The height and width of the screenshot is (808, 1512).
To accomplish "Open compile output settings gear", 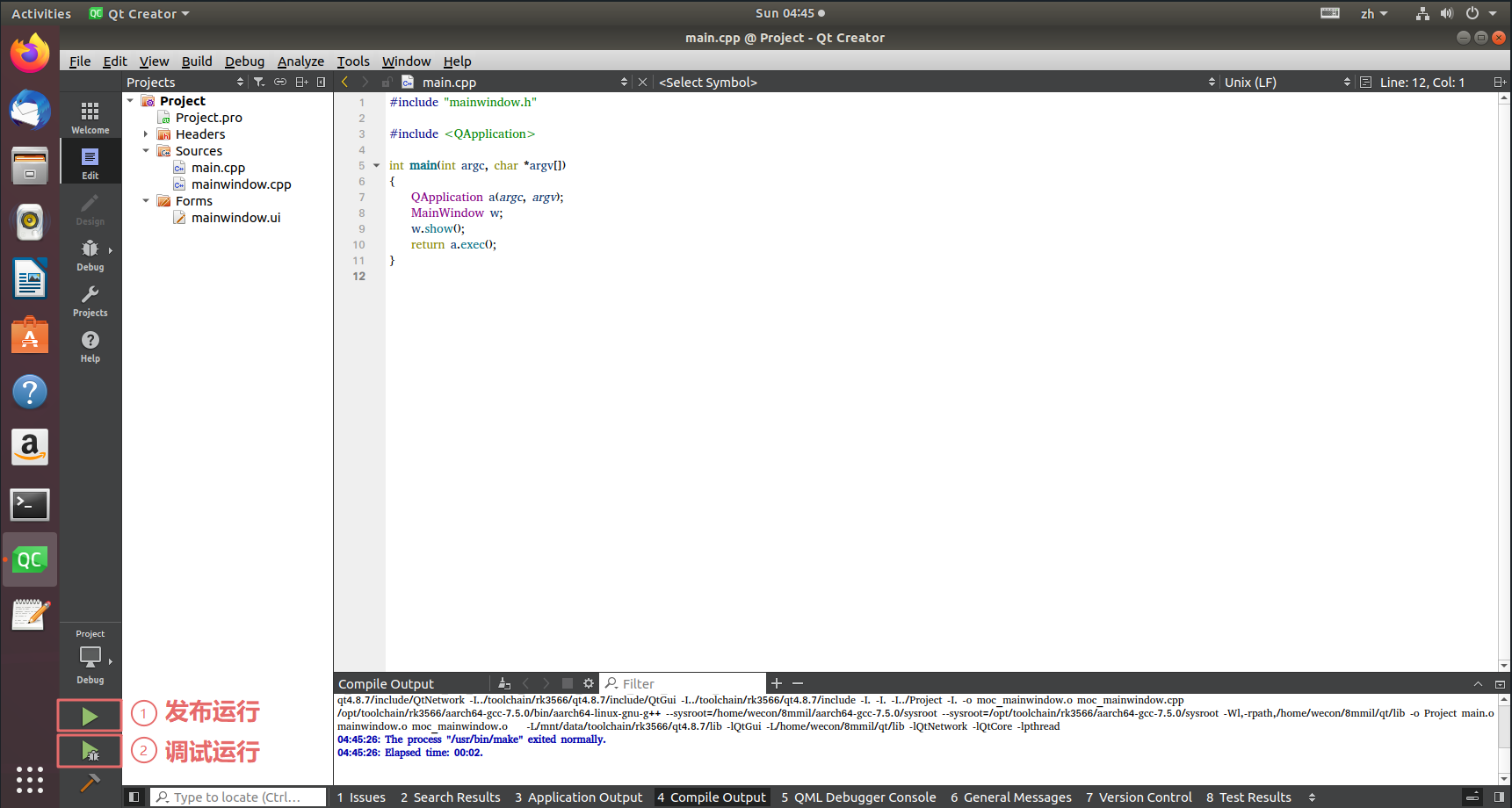I will (589, 683).
